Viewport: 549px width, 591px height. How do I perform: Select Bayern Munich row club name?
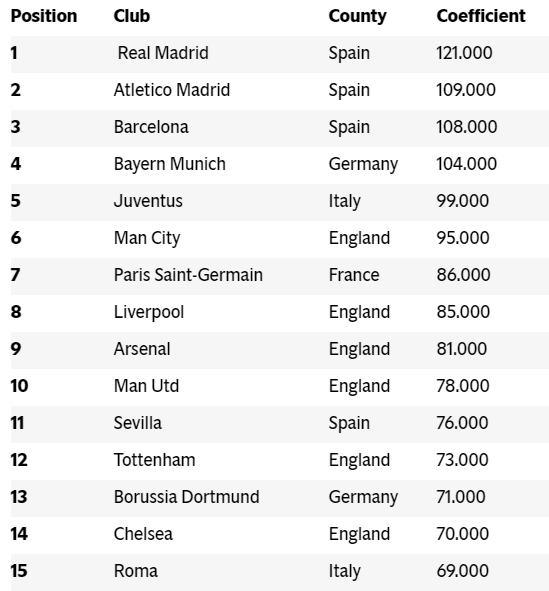170,164
